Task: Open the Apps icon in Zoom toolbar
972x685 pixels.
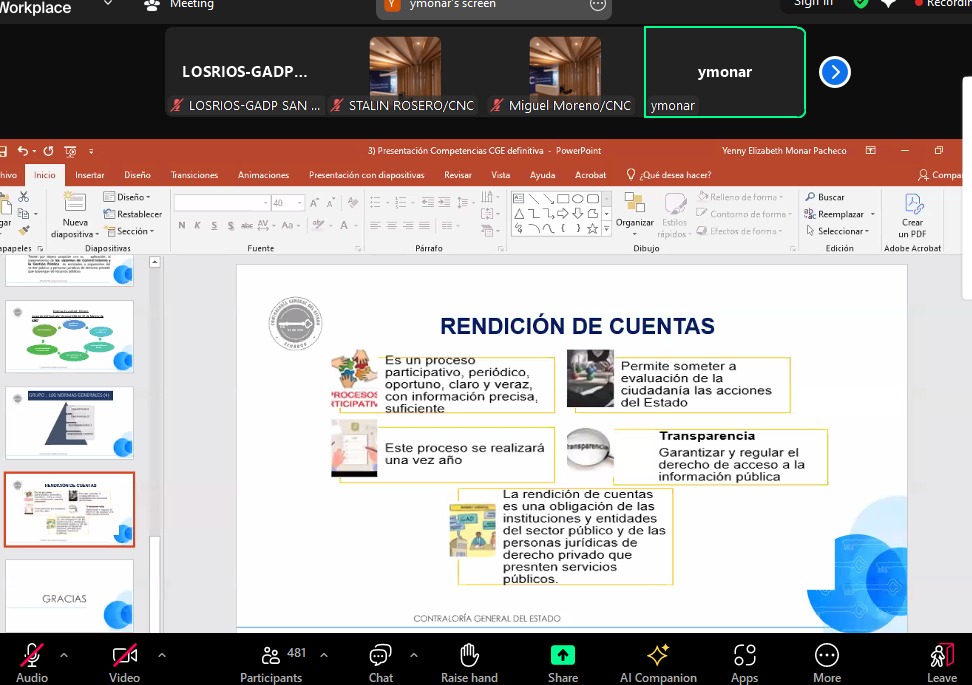Action: pos(744,656)
